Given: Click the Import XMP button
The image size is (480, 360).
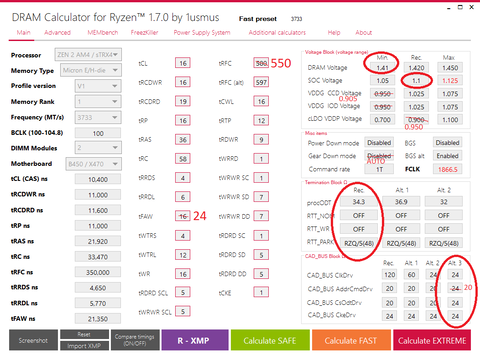Looking at the screenshot, I should [x=84, y=346].
